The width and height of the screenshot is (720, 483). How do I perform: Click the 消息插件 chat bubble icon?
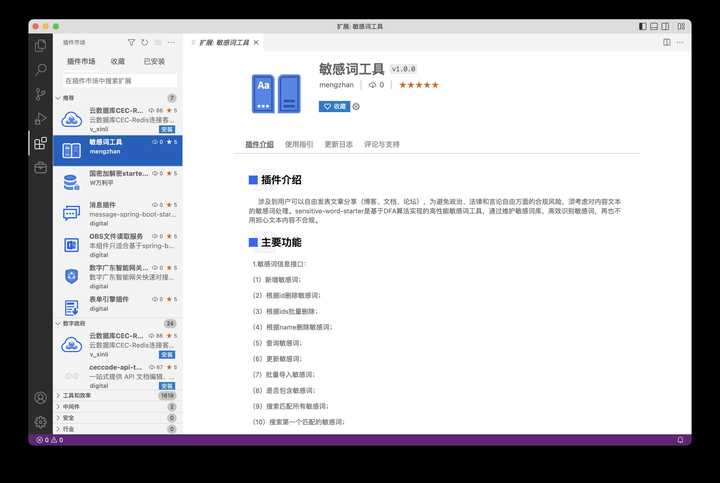coord(72,213)
